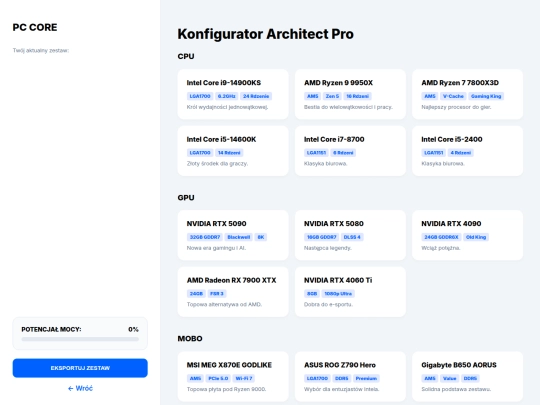This screenshot has height=405, width=540.
Task: Click the CPU section heading
Action: tap(186, 56)
